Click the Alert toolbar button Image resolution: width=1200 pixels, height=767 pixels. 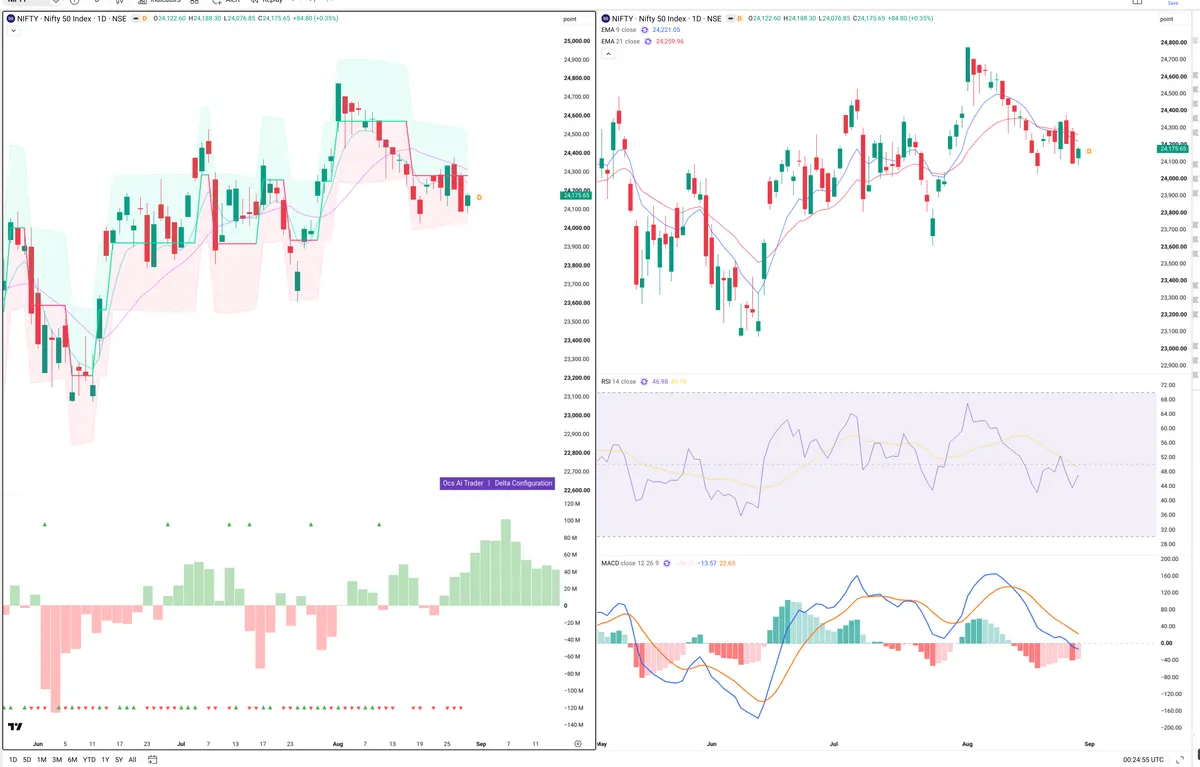point(225,2)
